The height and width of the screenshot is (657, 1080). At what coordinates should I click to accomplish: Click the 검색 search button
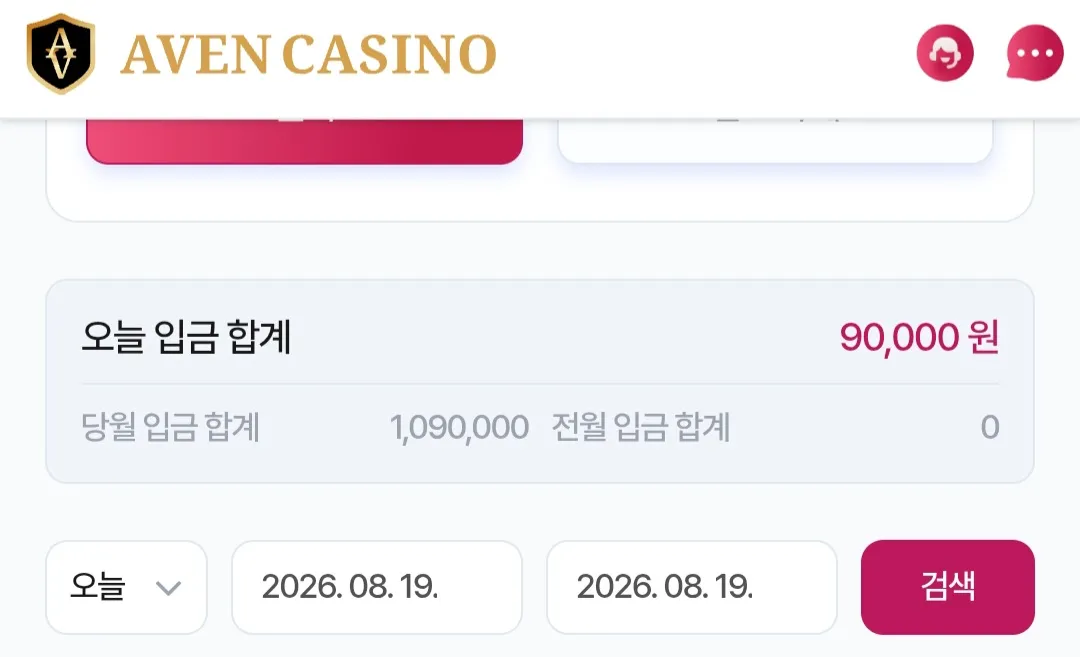(948, 587)
